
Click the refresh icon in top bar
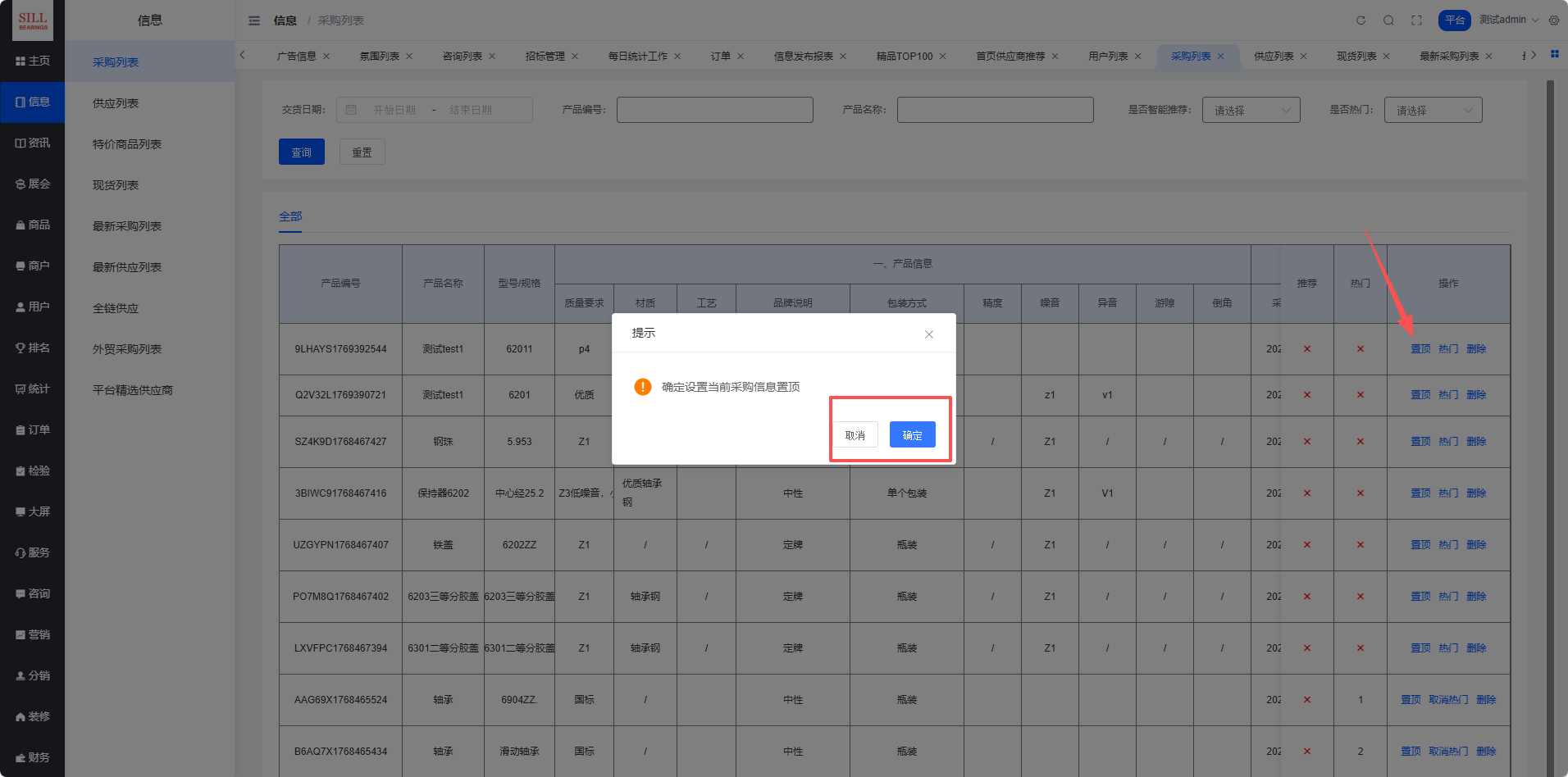pos(1361,20)
